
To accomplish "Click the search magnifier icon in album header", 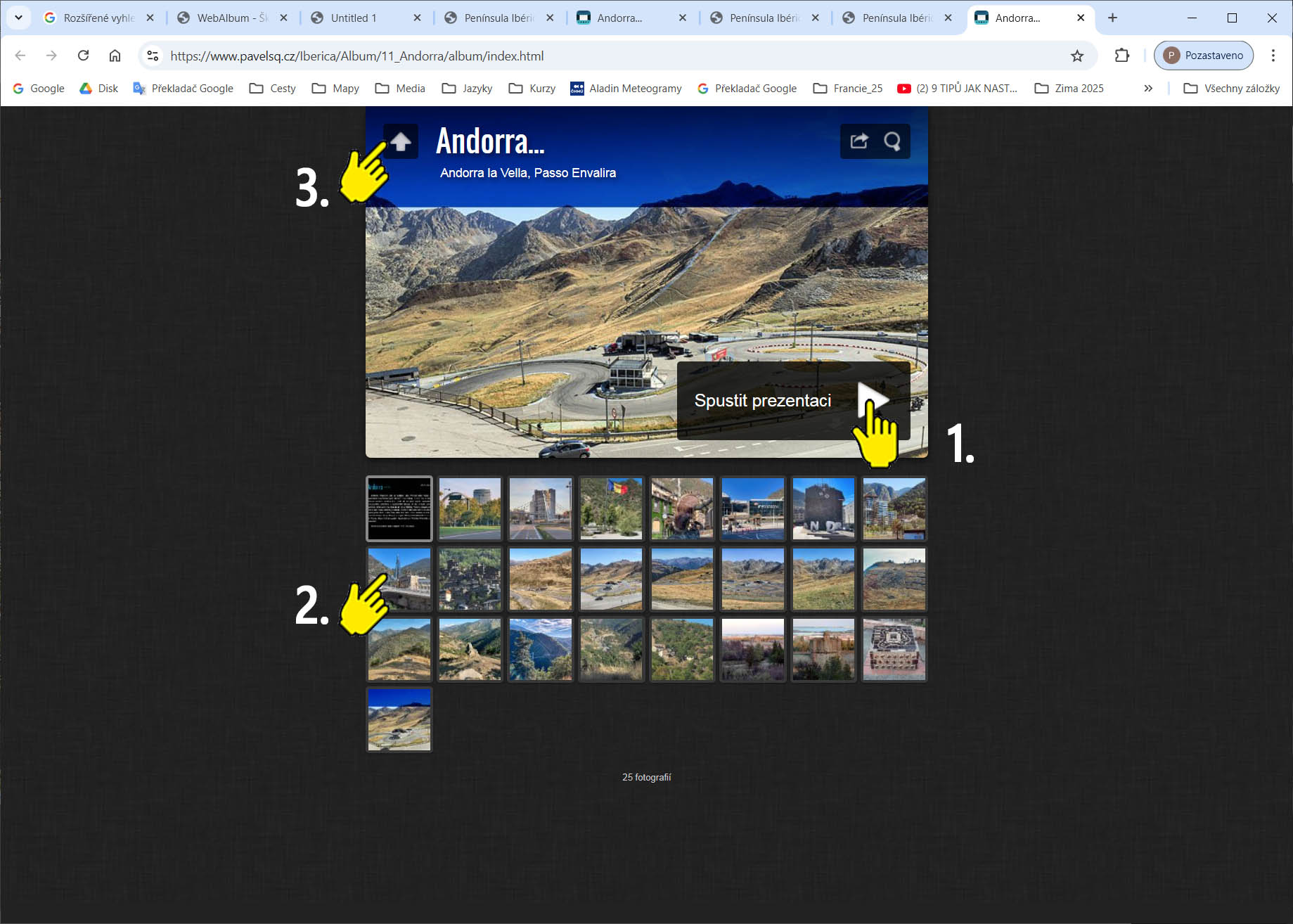I will (892, 141).
